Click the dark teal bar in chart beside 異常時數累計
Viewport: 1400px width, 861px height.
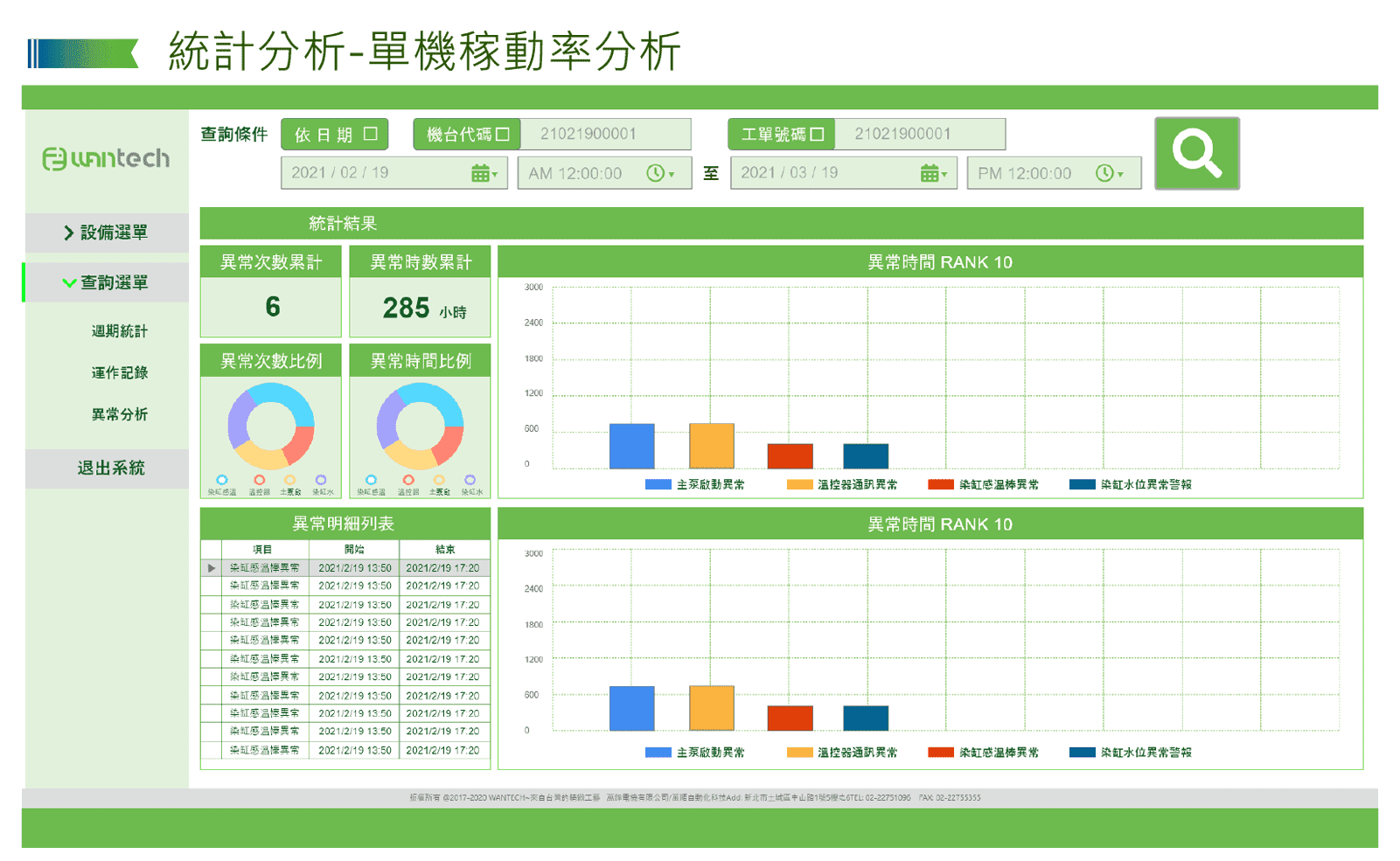[866, 456]
